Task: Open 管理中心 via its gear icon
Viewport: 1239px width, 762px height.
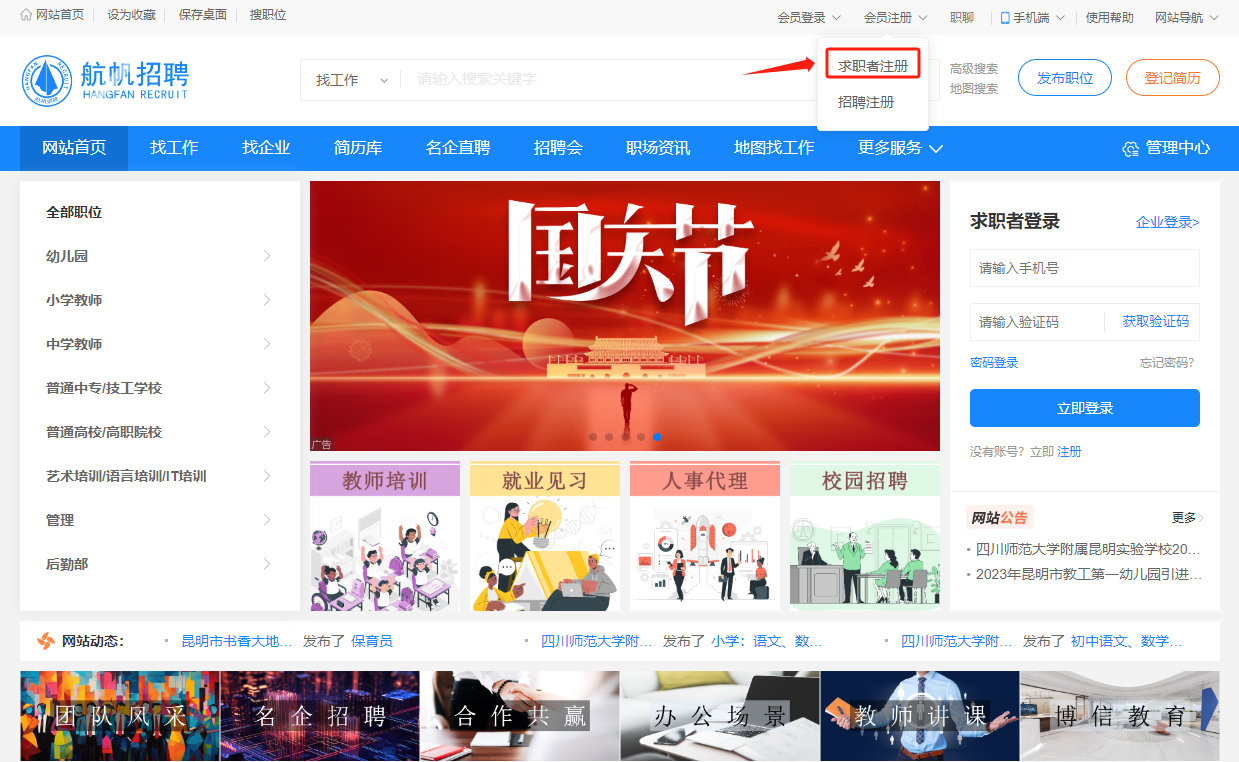Action: tap(1130, 148)
